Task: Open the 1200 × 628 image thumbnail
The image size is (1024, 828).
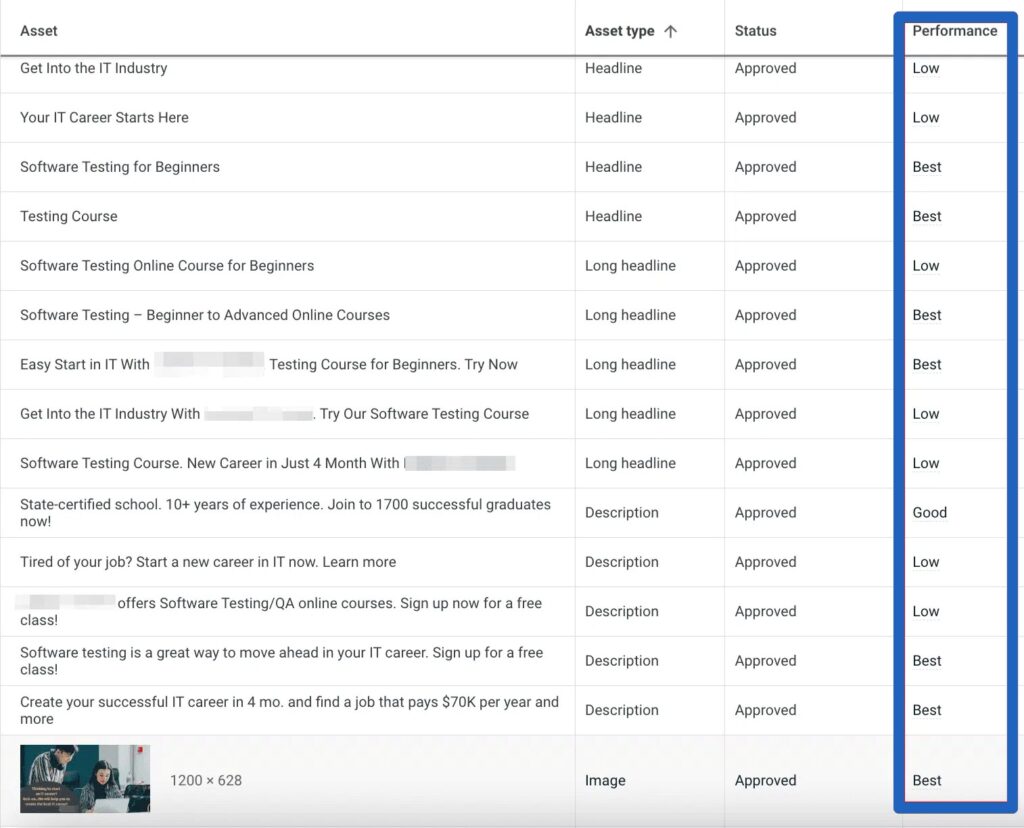Action: pos(85,779)
